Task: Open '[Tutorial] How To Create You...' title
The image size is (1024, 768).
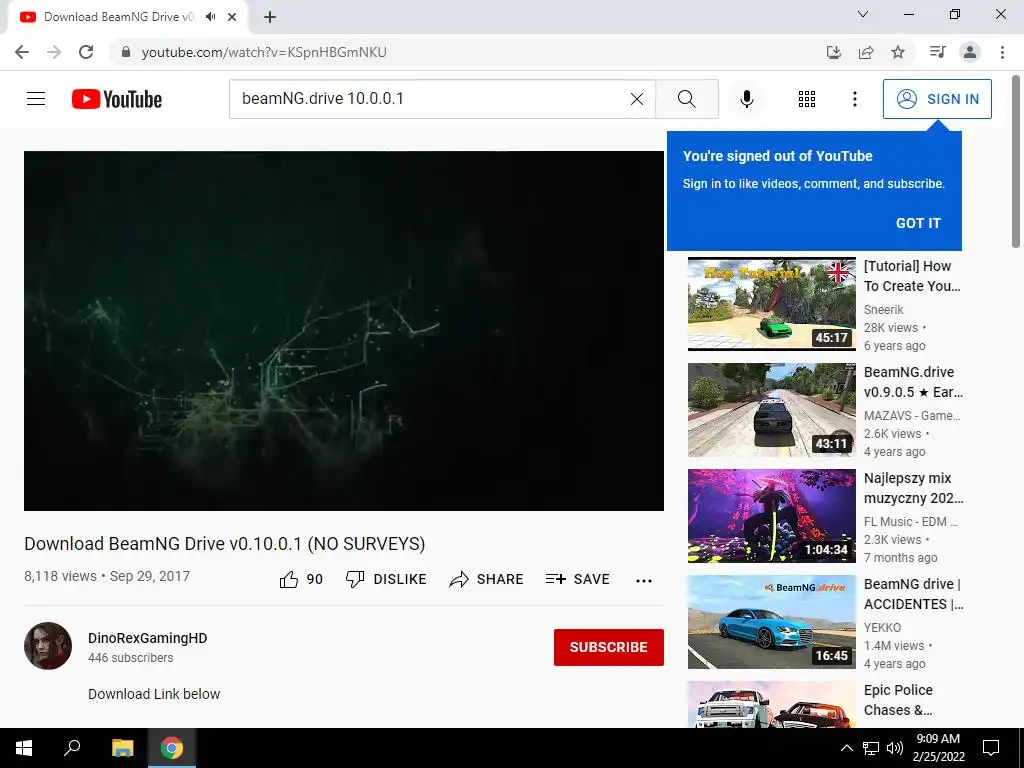Action: point(912,276)
